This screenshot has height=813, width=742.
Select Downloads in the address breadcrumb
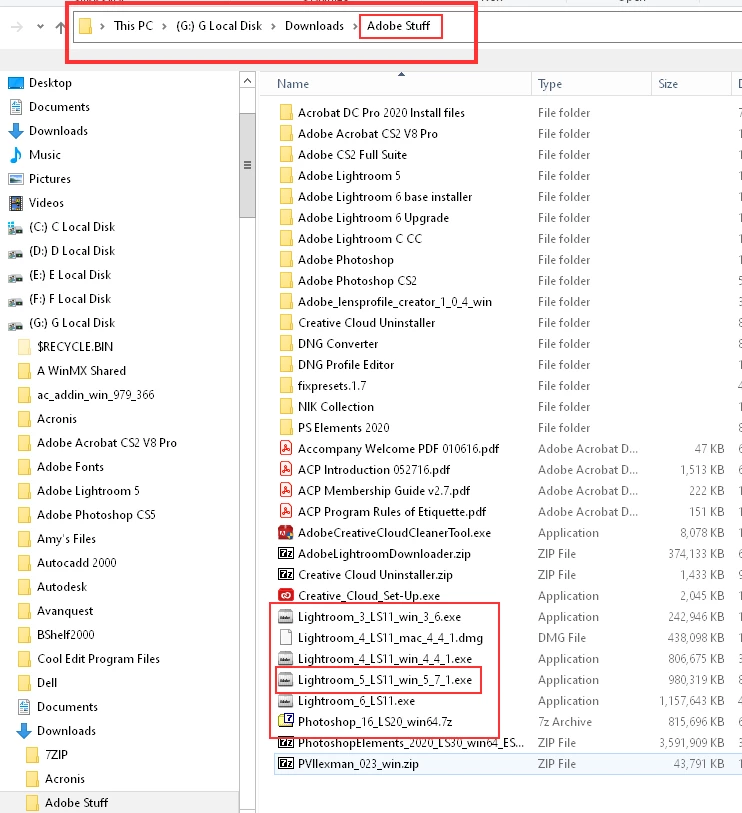click(314, 26)
